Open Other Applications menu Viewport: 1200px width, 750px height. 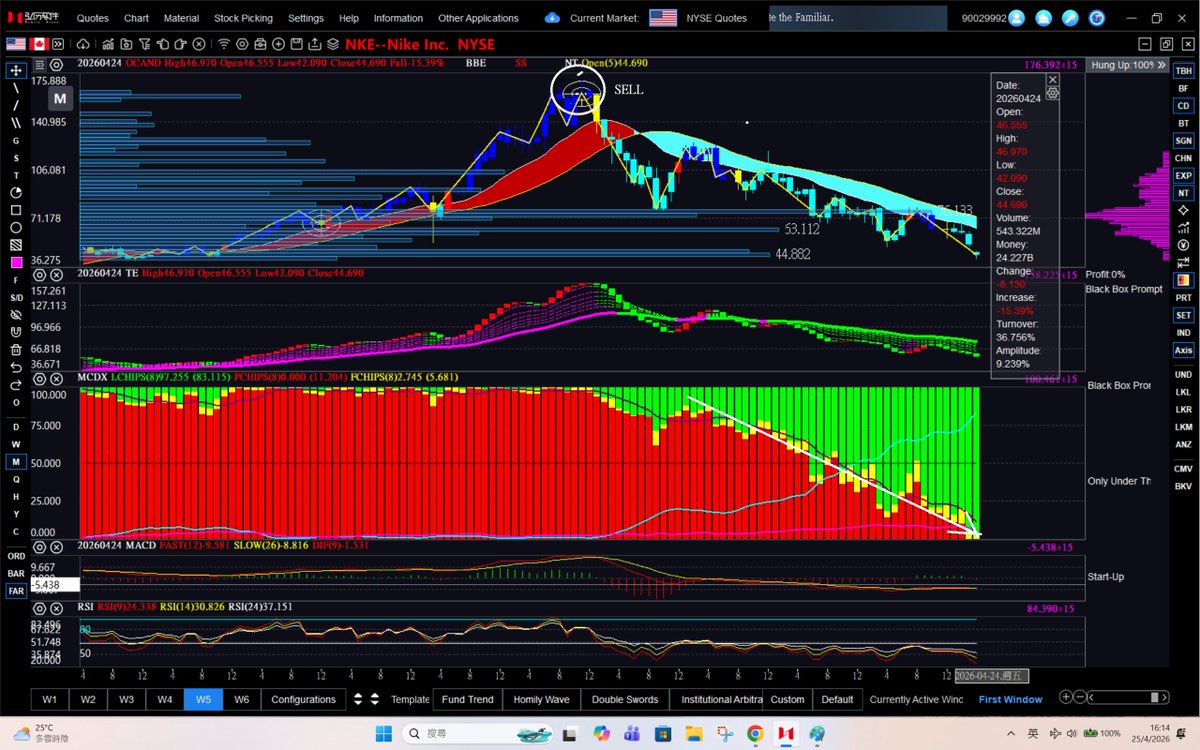point(478,18)
